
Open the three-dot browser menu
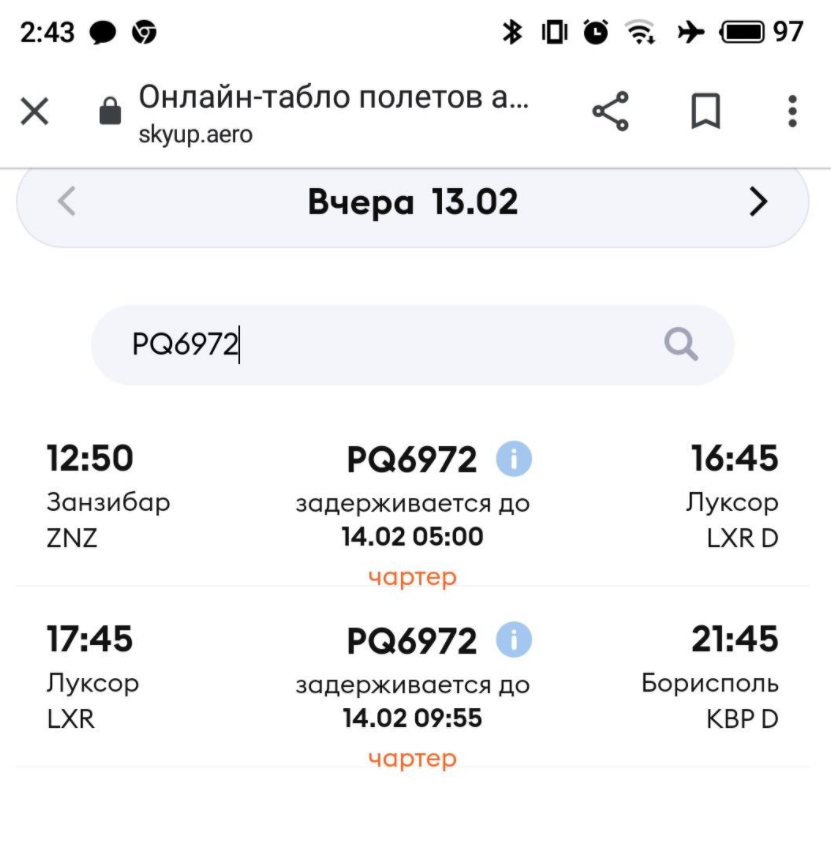click(x=793, y=111)
